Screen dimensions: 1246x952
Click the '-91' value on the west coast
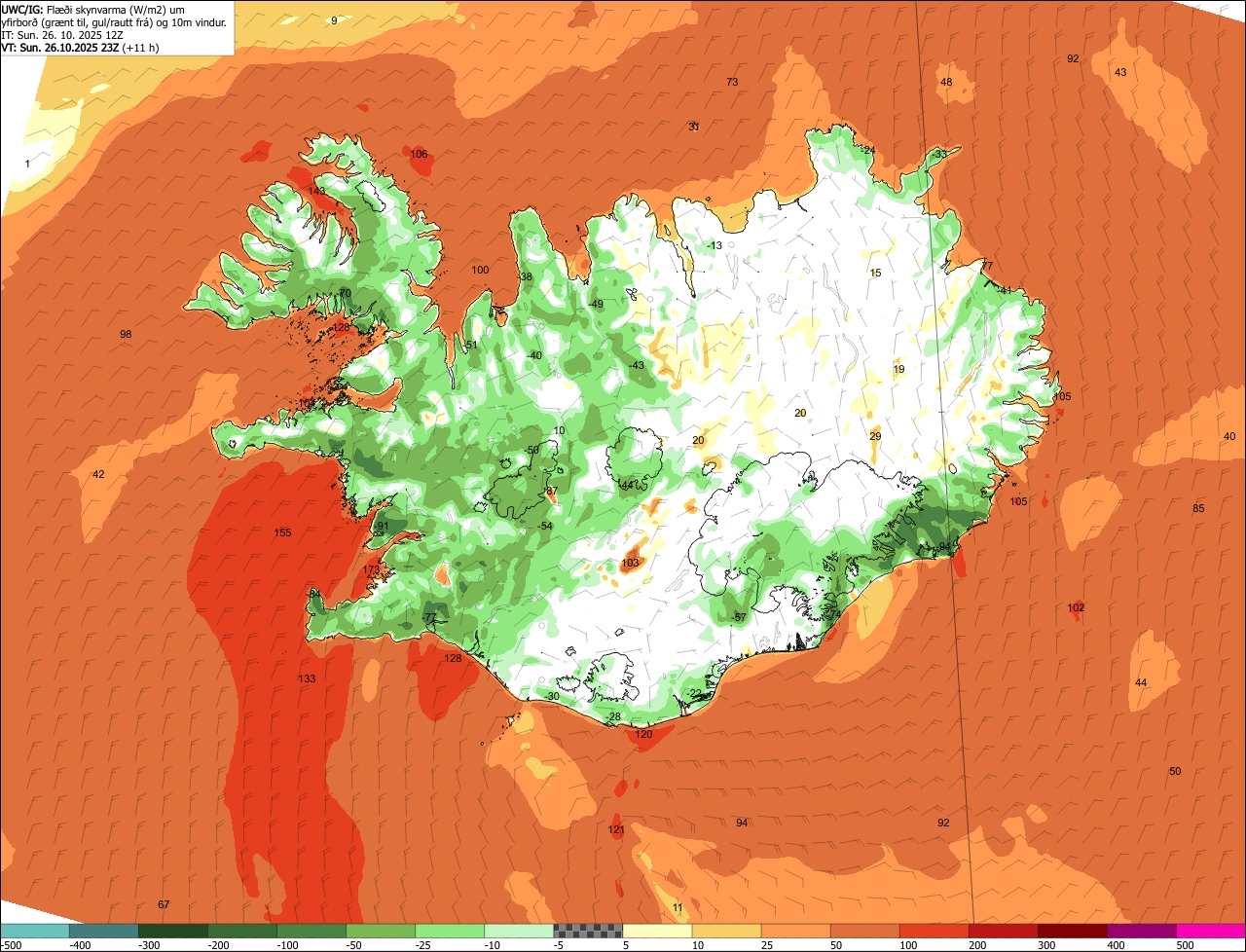coord(382,526)
